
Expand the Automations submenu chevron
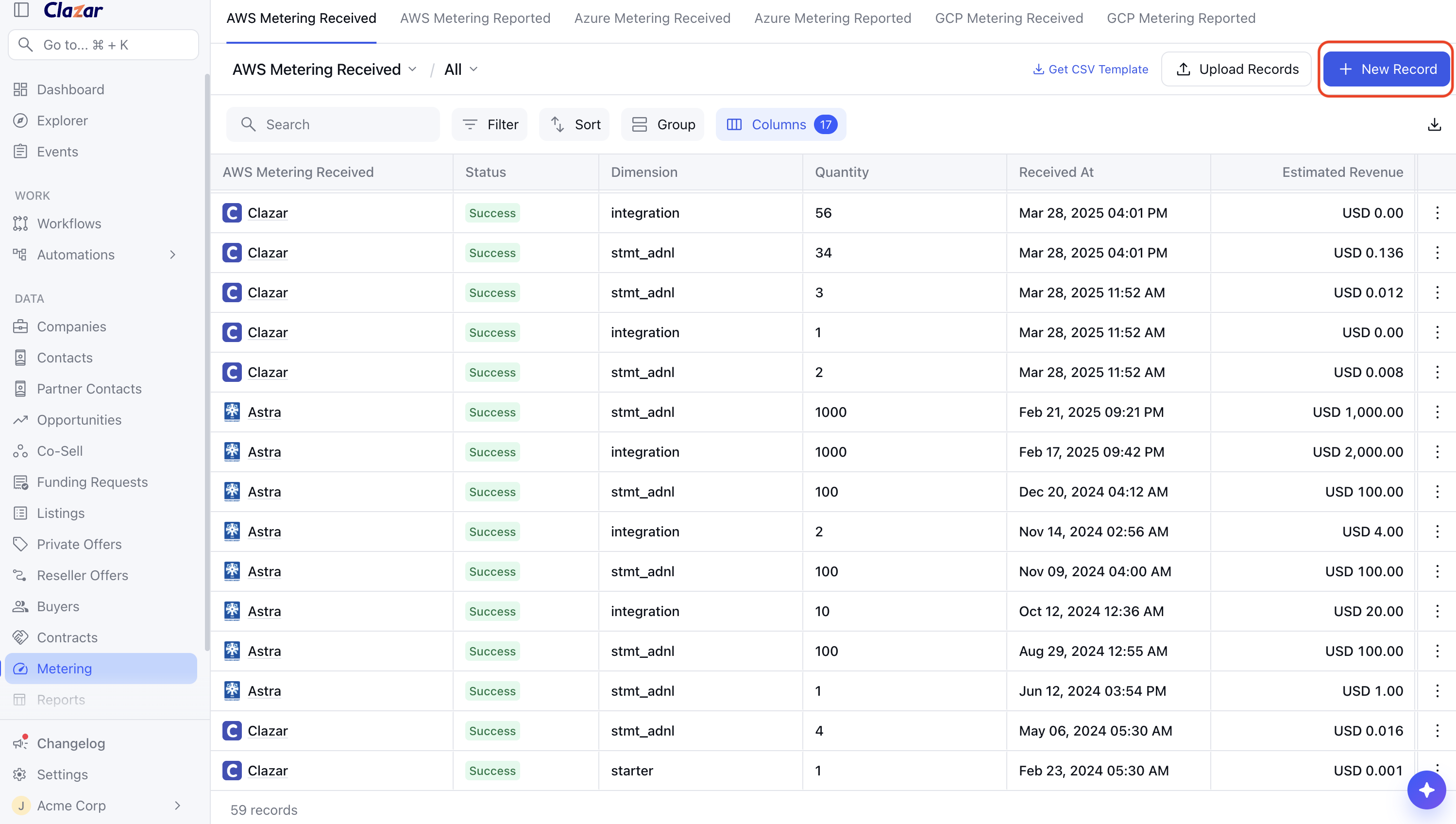tap(172, 255)
